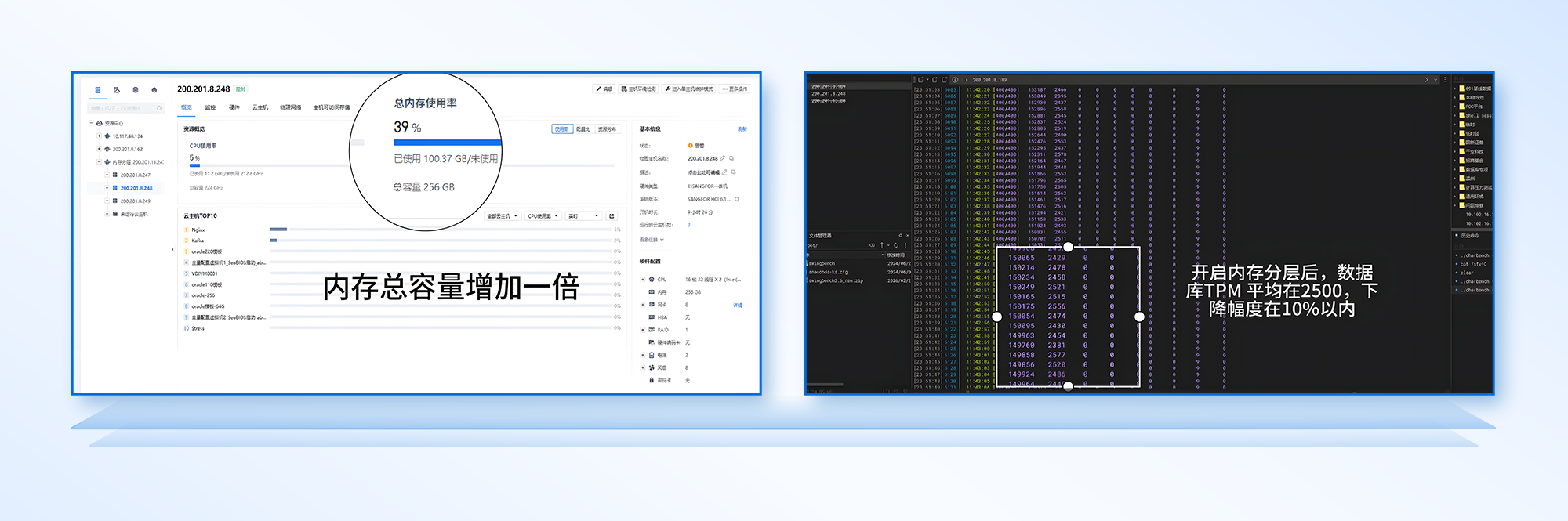Click Kafka usage bar in TOP10

(441, 241)
